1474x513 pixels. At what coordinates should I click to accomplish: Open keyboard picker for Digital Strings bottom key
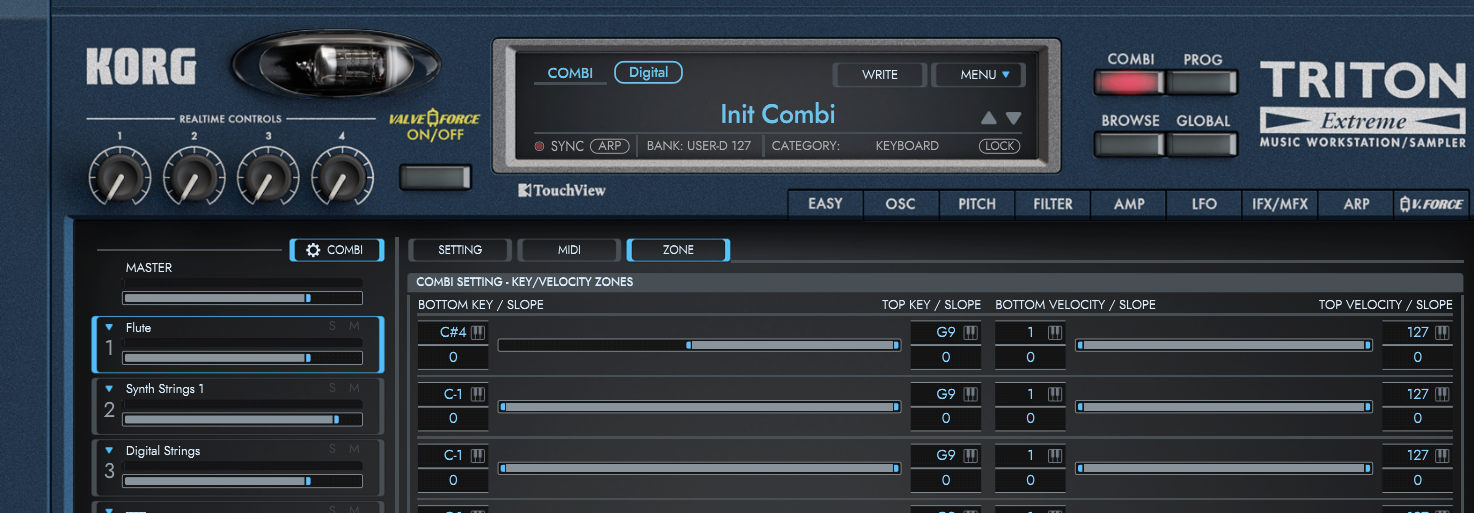click(x=478, y=455)
